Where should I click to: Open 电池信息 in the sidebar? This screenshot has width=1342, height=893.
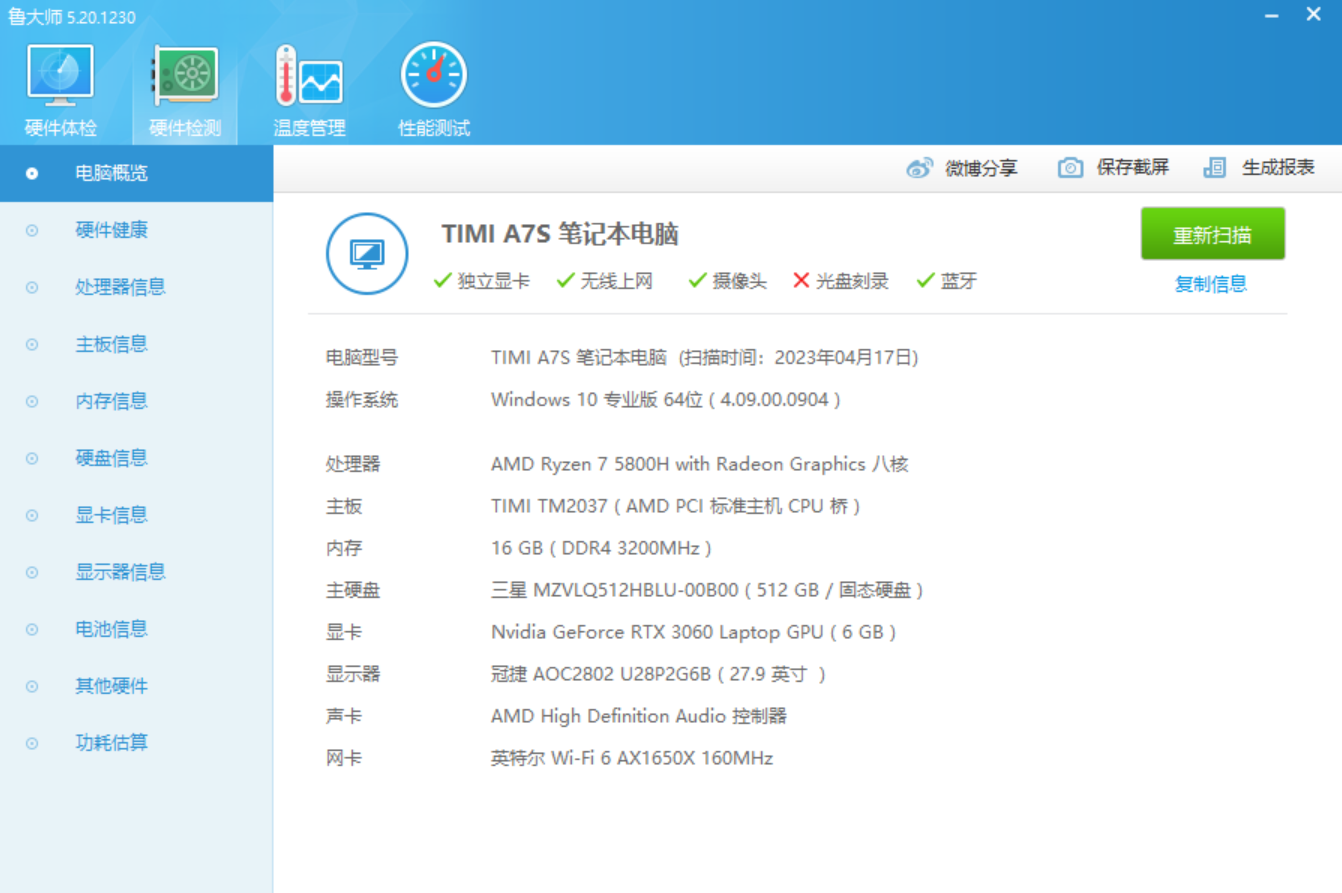pos(136,629)
